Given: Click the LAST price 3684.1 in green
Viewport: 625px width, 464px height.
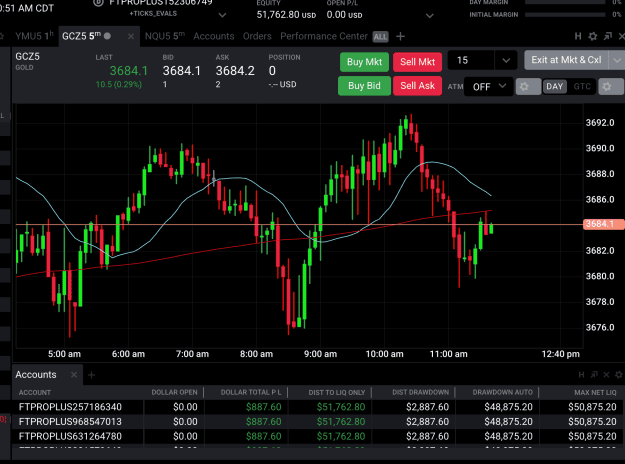Looking at the screenshot, I should (x=128, y=71).
